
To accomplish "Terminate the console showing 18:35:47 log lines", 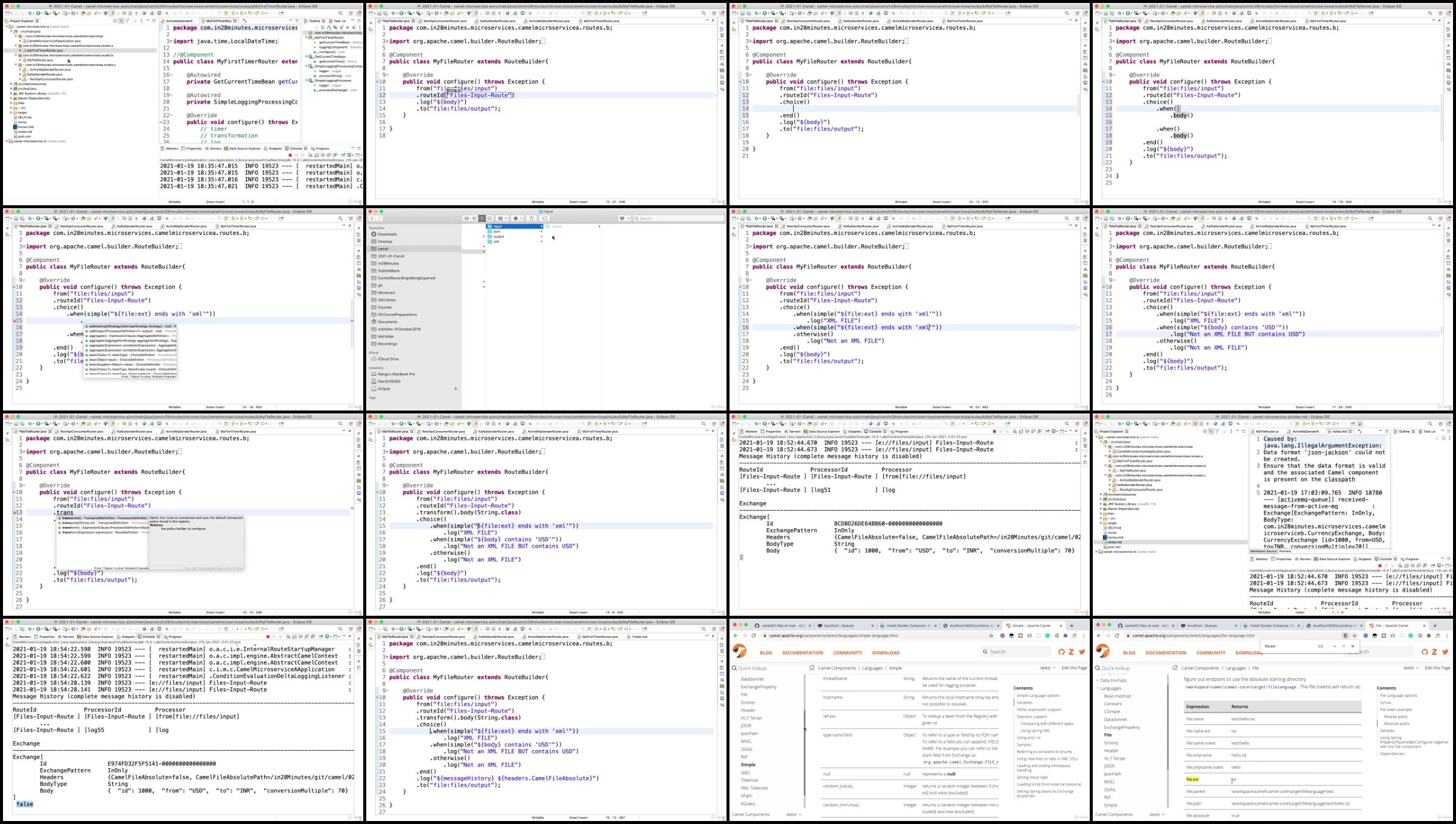I will (290, 155).
